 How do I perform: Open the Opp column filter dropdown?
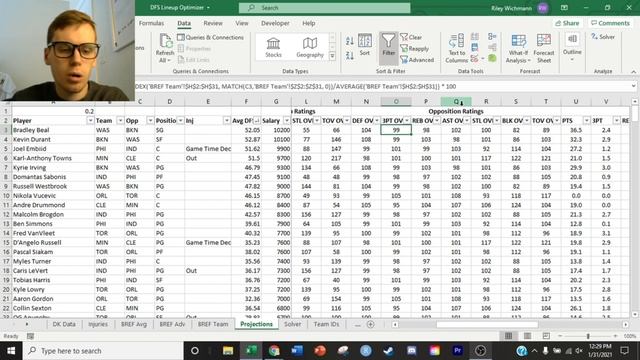click(x=150, y=121)
